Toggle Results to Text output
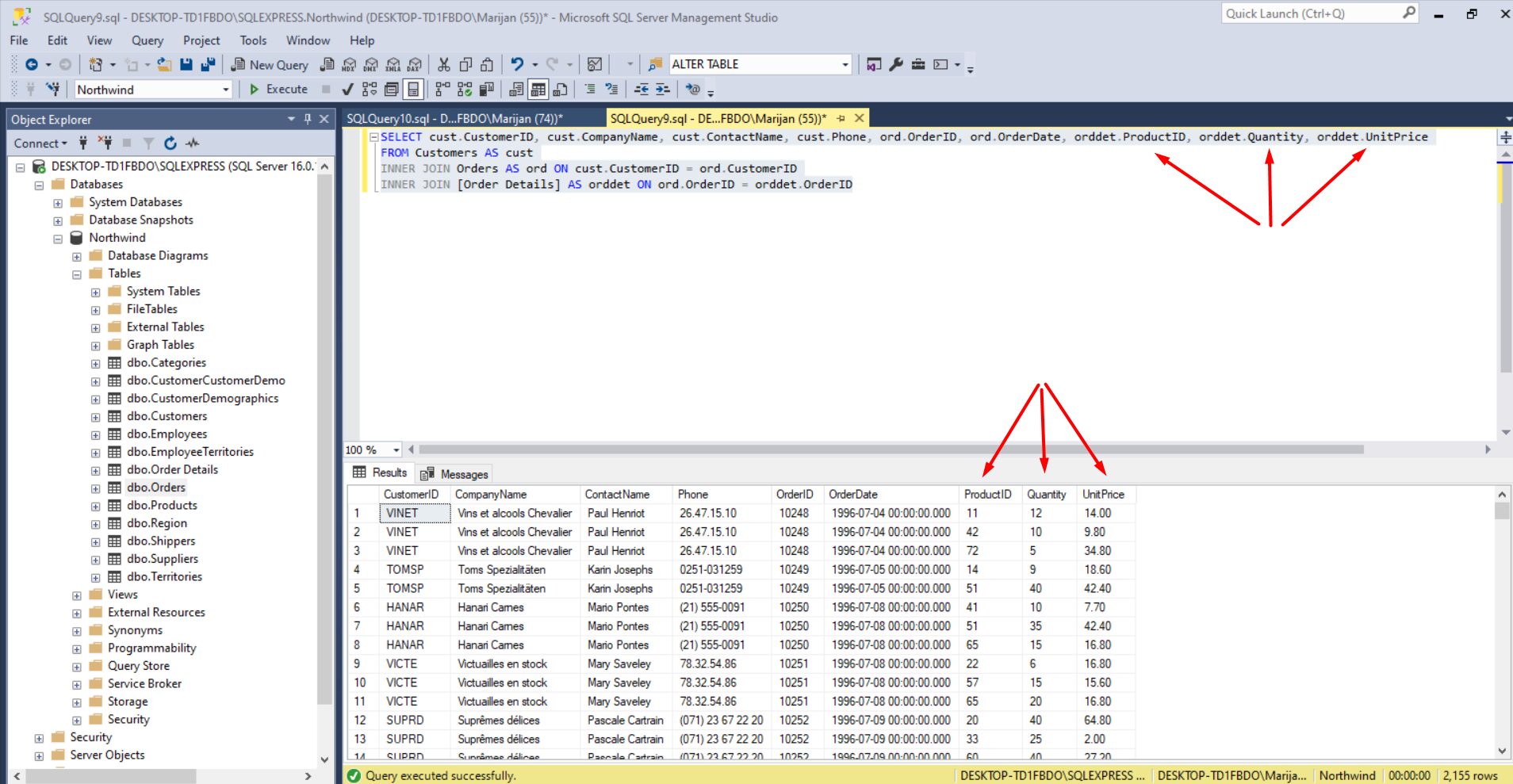 click(x=516, y=90)
